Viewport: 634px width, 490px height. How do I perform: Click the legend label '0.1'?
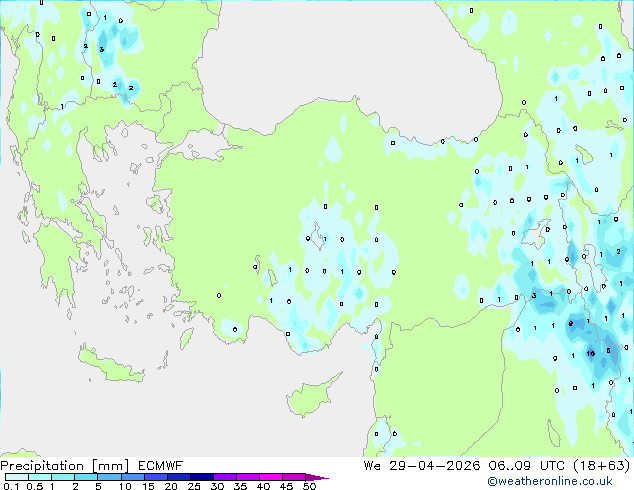click(11, 486)
